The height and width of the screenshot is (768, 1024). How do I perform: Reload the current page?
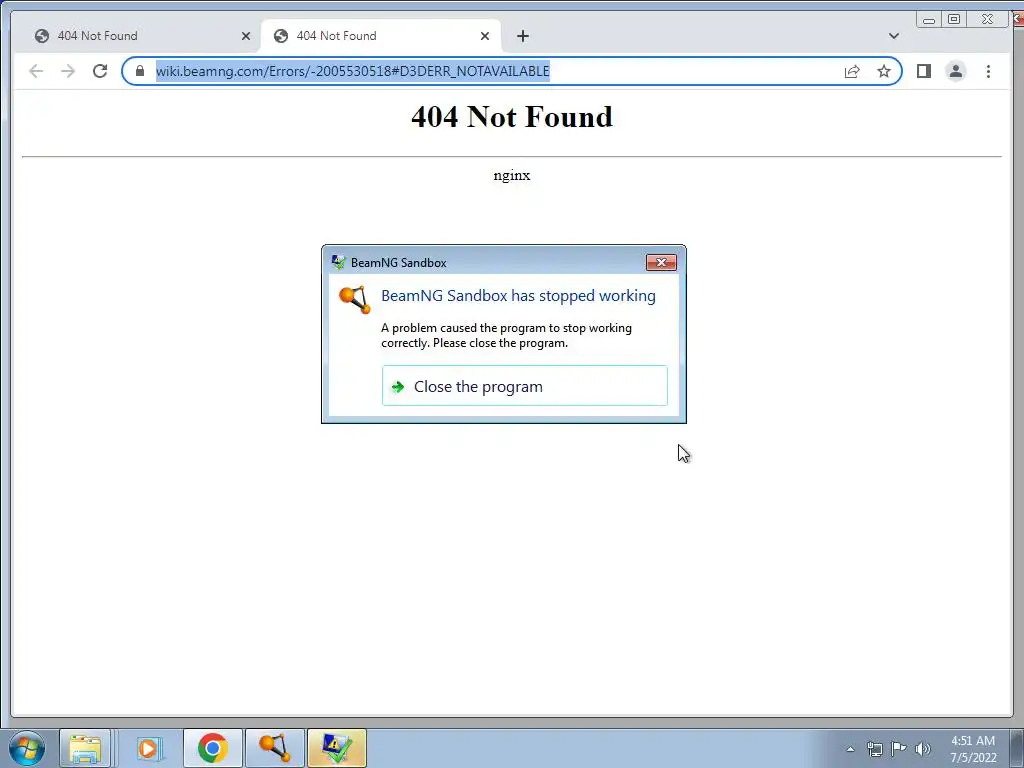click(100, 71)
